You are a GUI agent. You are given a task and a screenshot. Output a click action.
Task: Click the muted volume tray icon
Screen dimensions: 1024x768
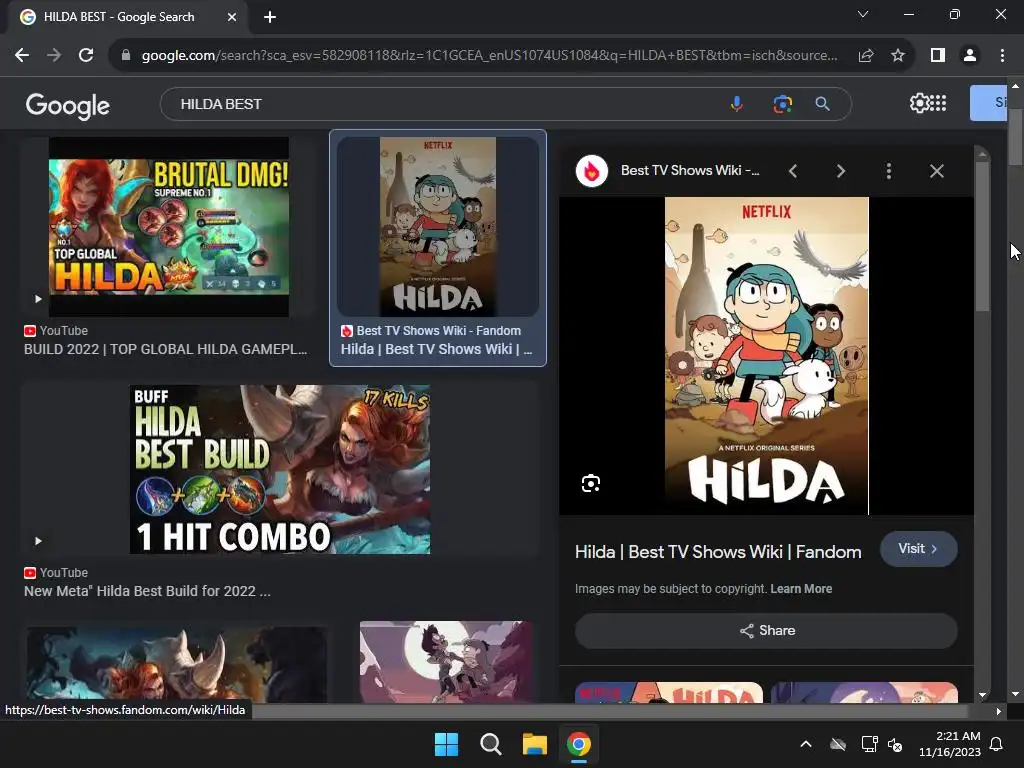point(895,744)
